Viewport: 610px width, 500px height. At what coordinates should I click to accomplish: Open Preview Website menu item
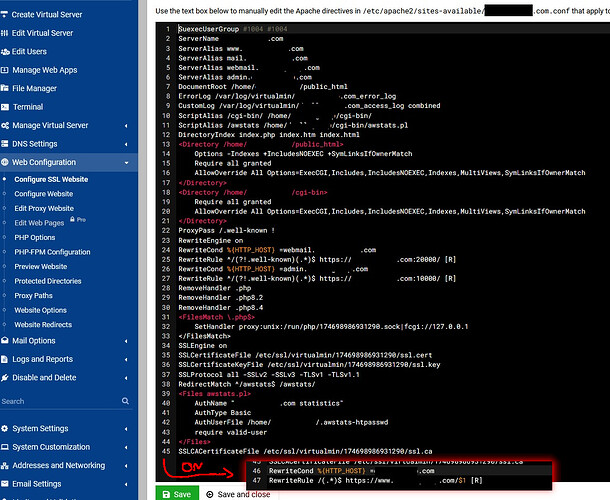tap(41, 267)
